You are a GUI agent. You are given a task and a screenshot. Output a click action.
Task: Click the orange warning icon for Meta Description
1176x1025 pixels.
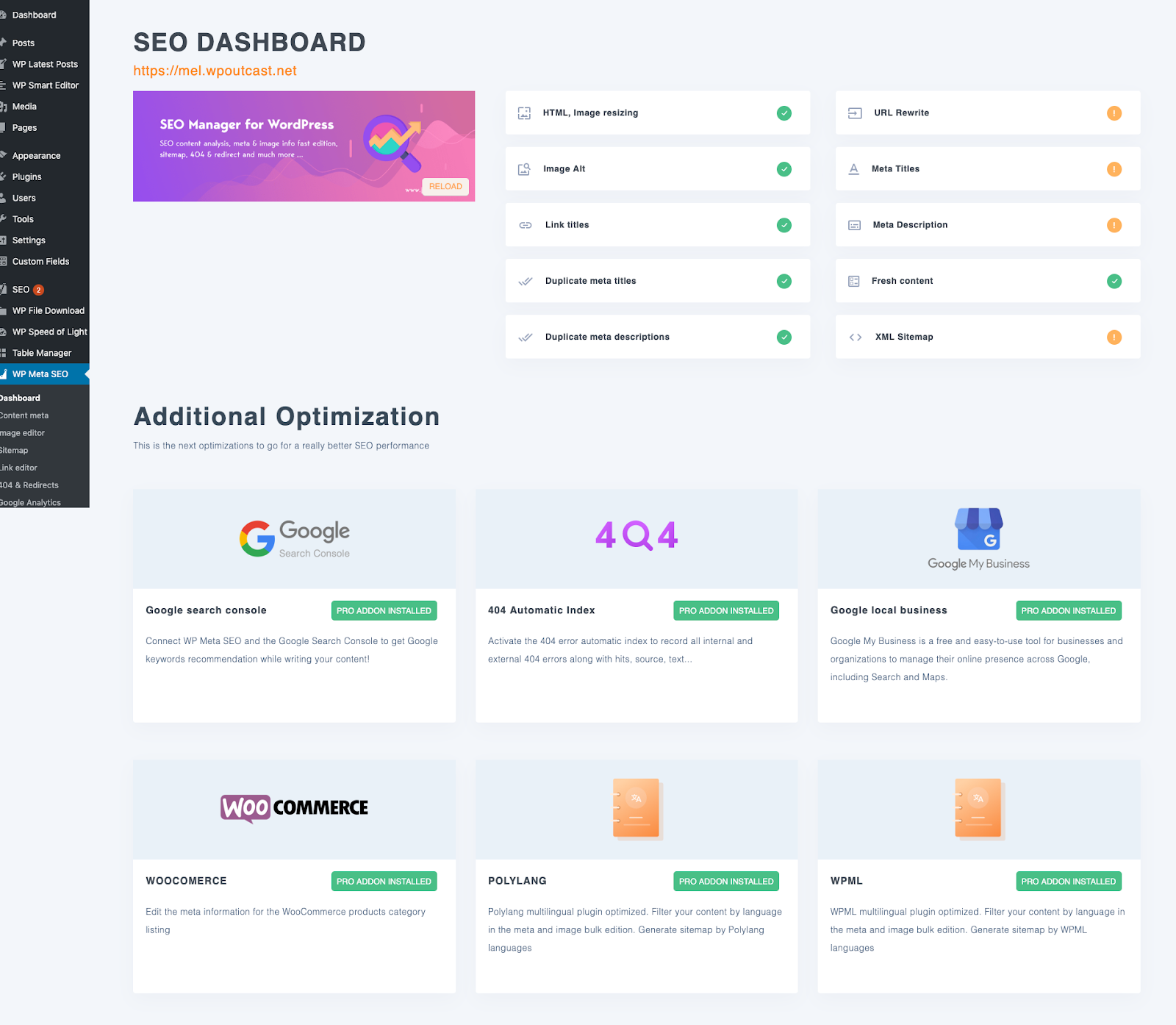coord(1114,225)
